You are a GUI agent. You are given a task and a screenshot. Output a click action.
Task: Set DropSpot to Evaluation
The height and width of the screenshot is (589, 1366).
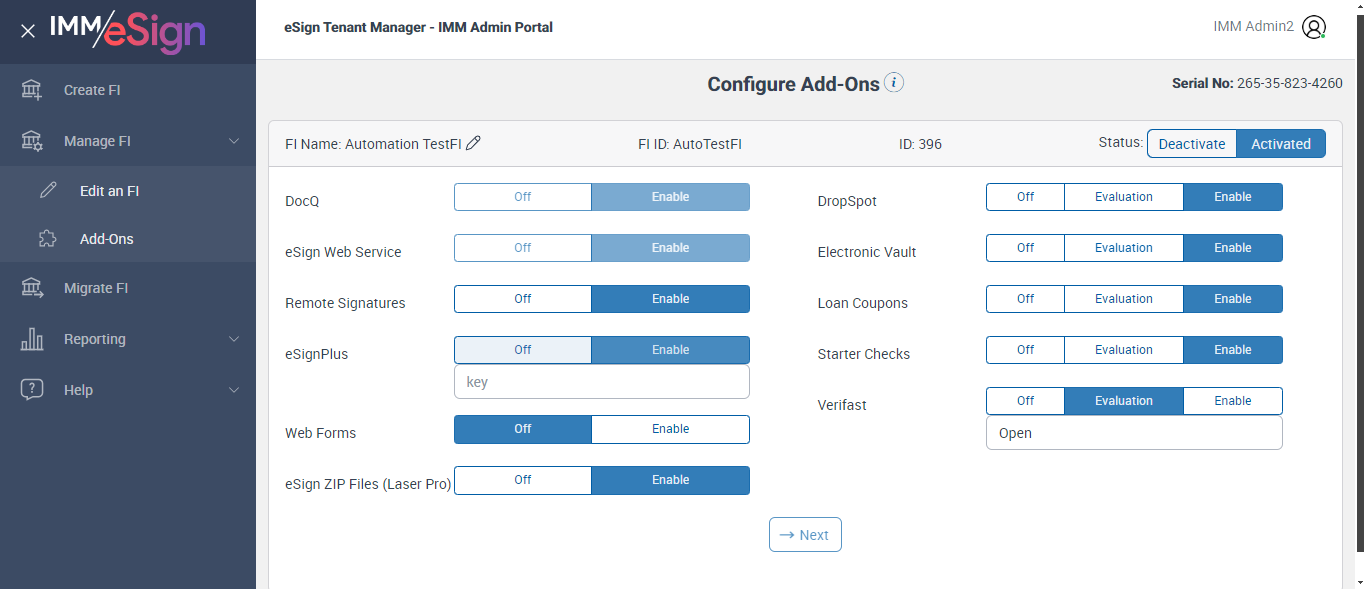[1123, 197]
